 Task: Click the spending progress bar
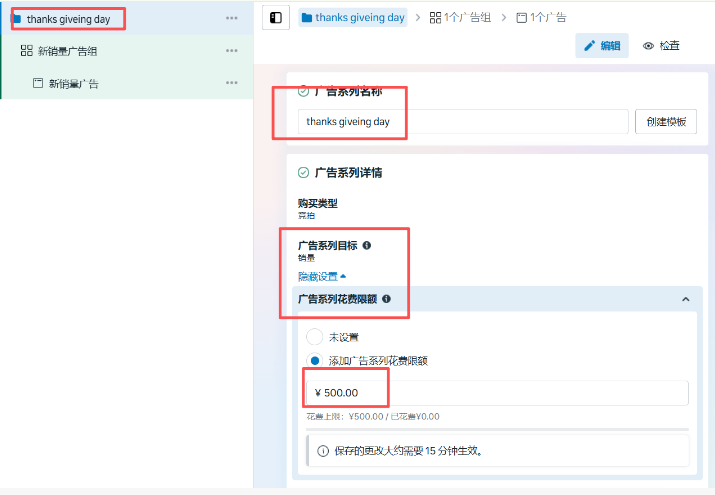[x=497, y=429]
